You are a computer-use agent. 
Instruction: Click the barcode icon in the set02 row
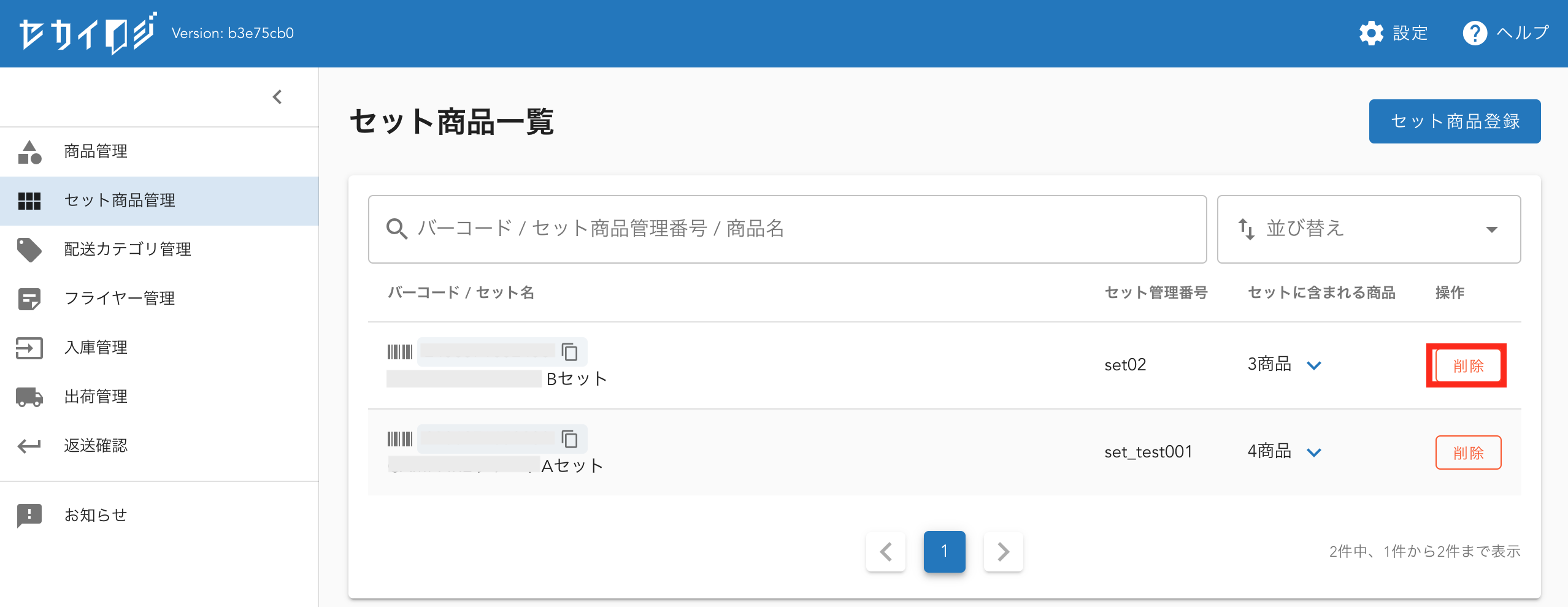[x=399, y=352]
